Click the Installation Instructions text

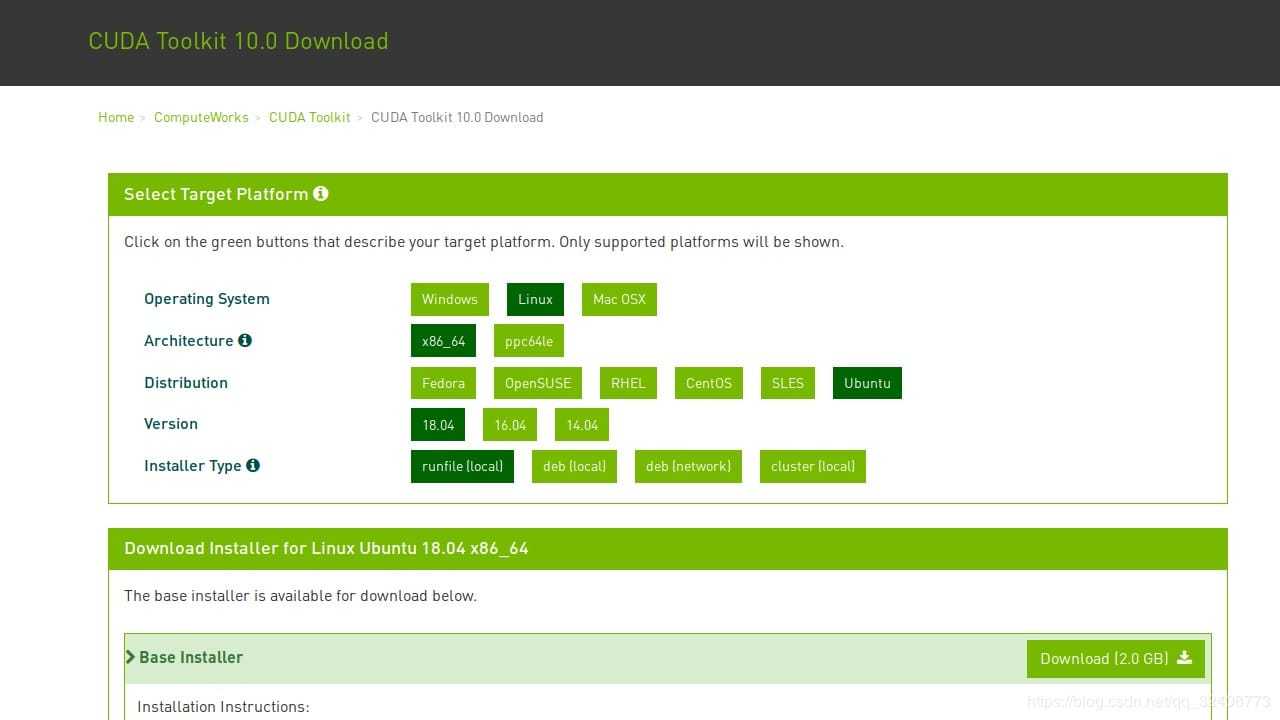pos(223,707)
